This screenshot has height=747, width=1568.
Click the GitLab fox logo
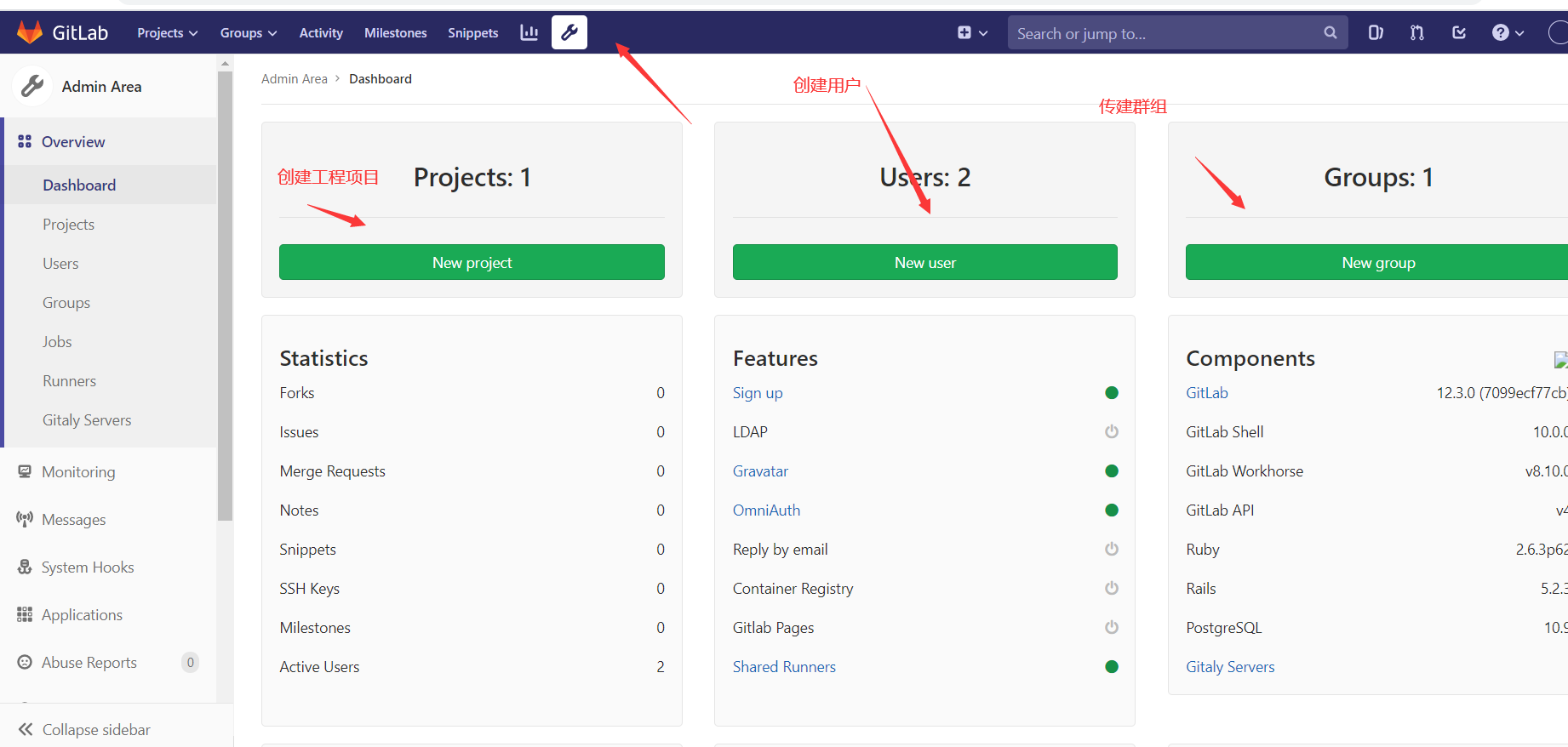(x=30, y=32)
